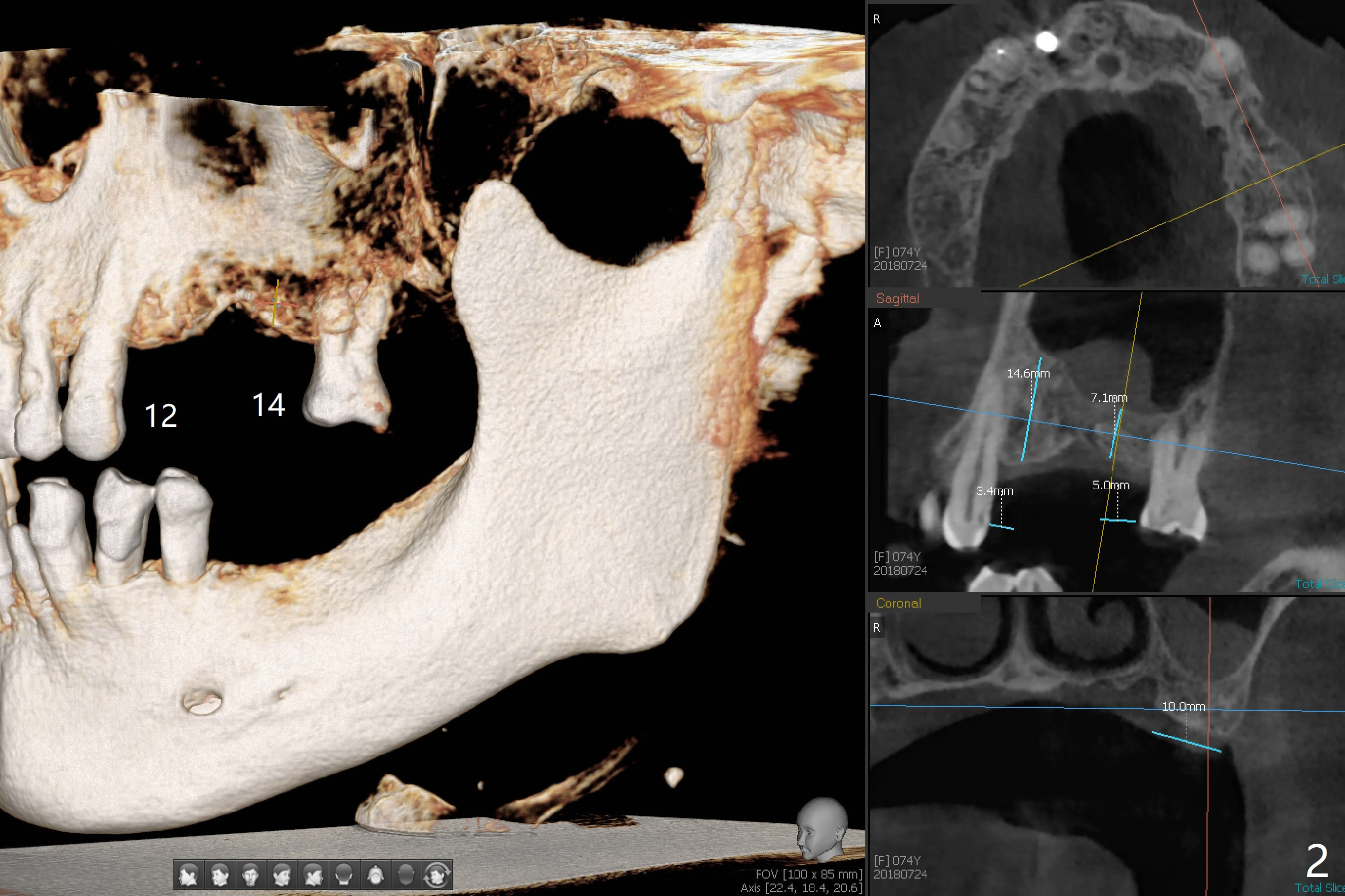
Task: Click Total Slice text in axial panel
Action: click(x=1322, y=279)
